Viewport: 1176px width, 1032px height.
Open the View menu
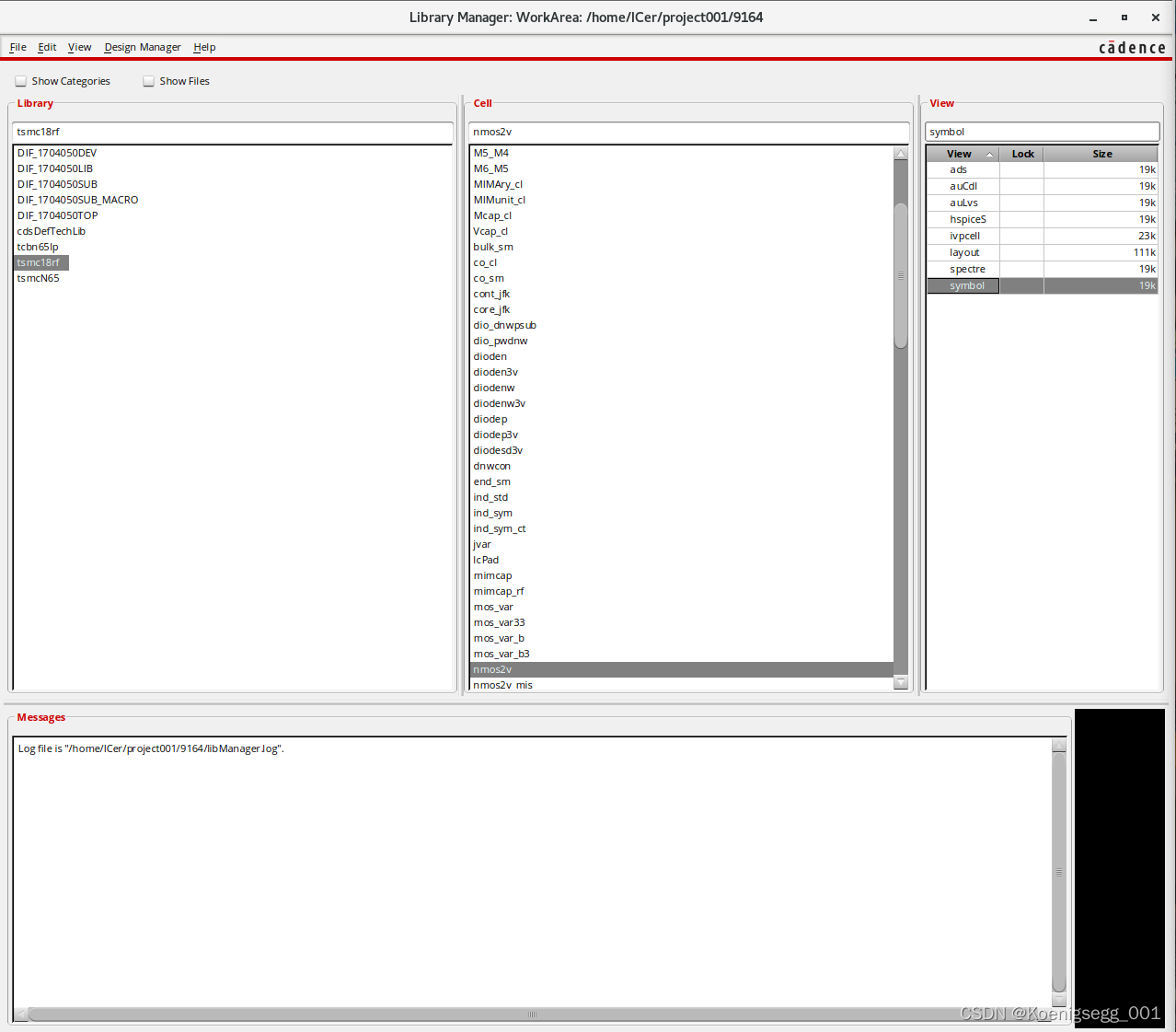point(79,47)
